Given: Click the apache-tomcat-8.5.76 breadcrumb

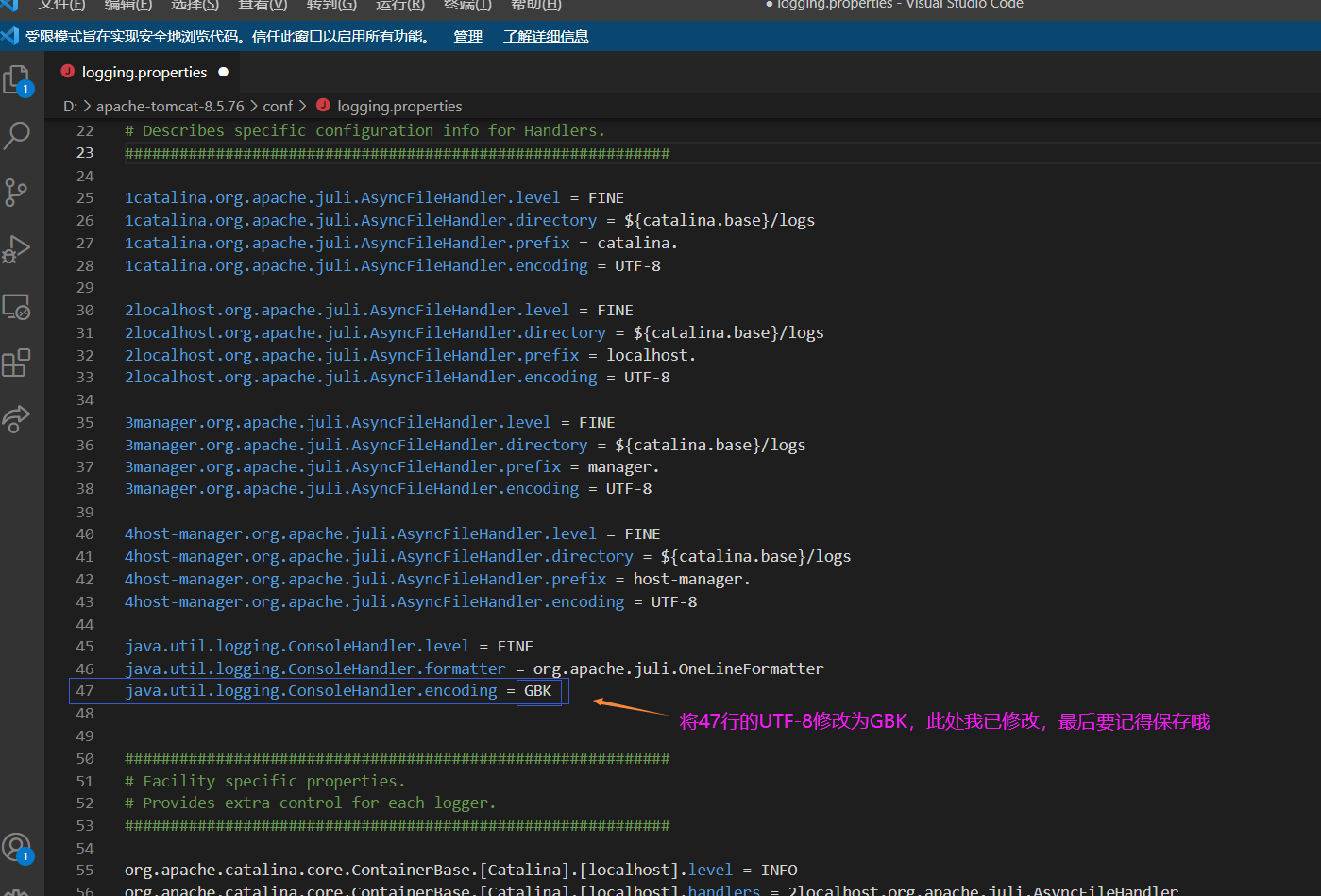Looking at the screenshot, I should (x=170, y=107).
